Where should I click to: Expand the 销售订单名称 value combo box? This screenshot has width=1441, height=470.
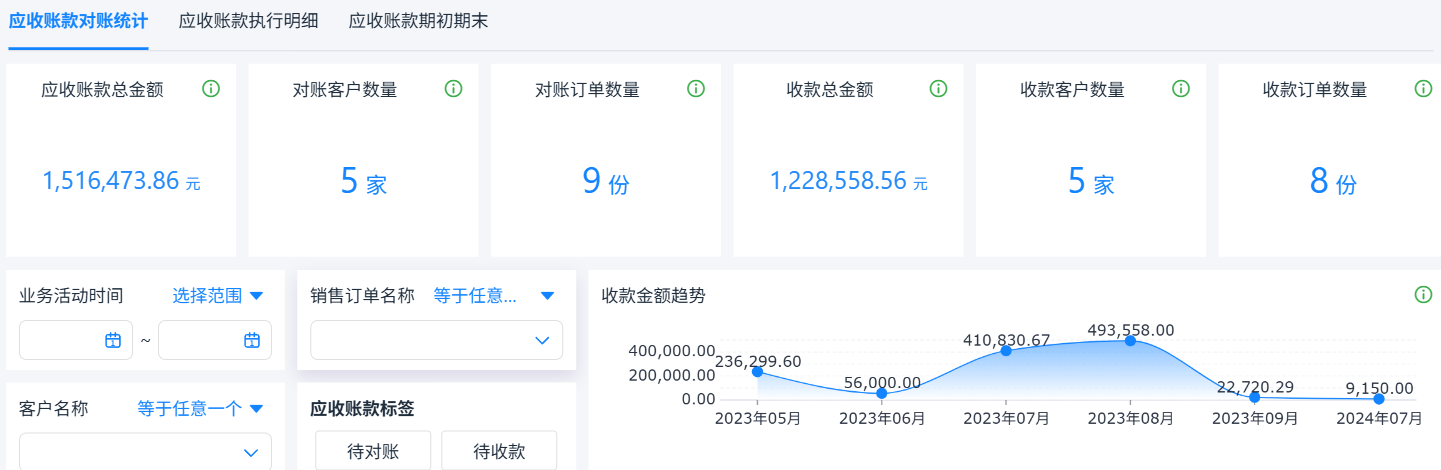437,340
